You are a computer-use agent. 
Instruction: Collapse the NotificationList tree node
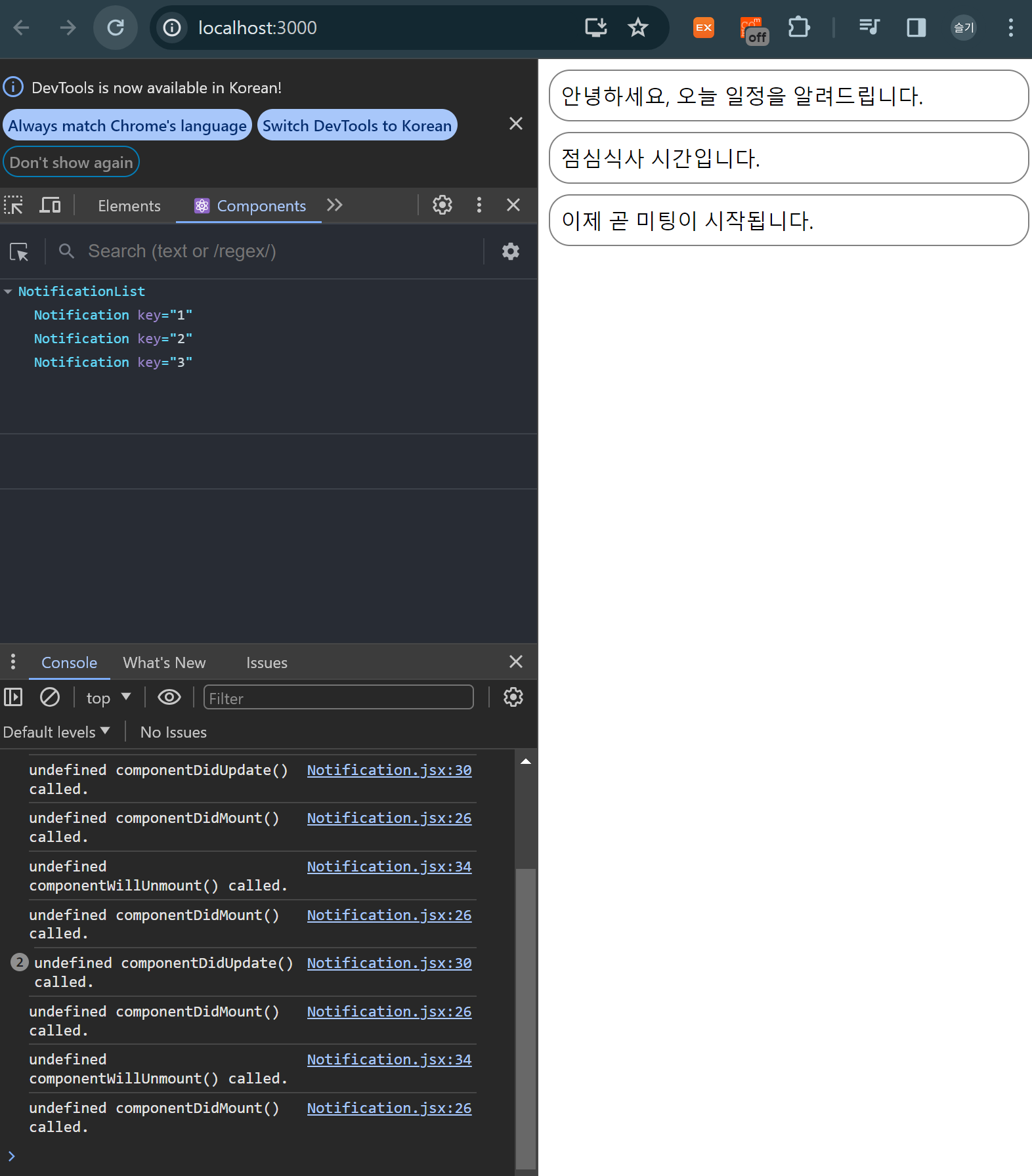(x=8, y=291)
